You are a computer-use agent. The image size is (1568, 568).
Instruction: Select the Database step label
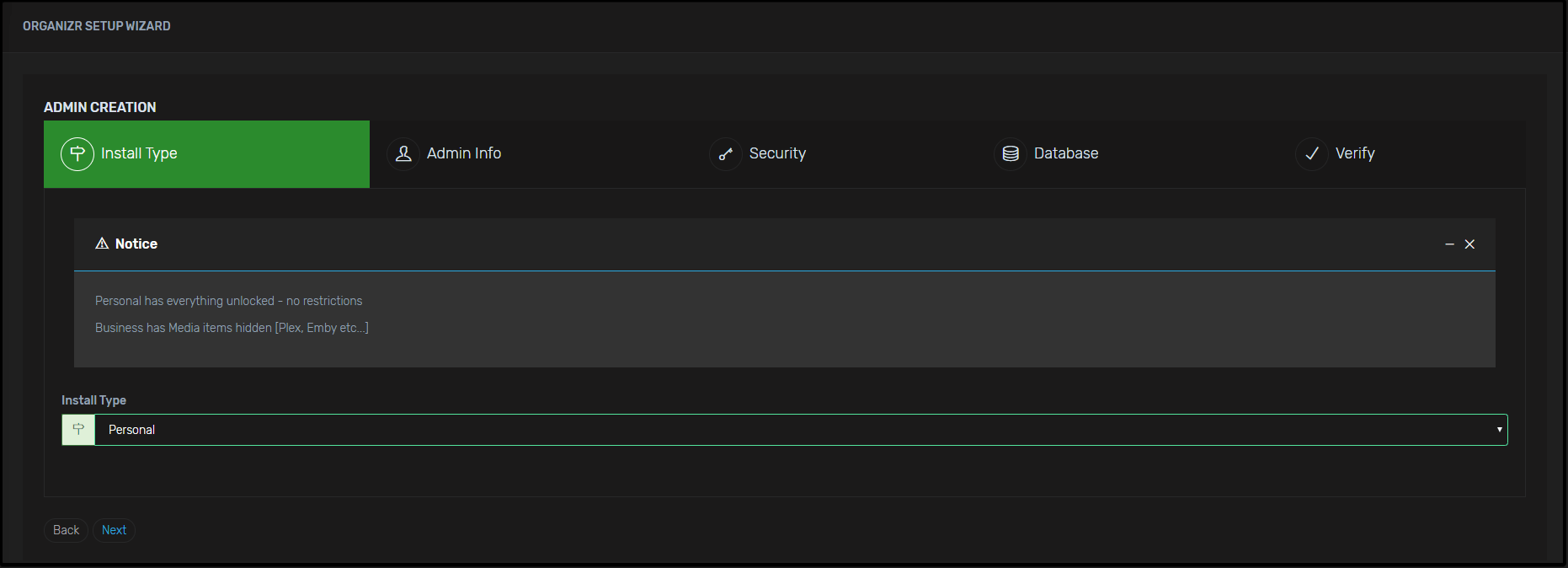[x=1065, y=153]
